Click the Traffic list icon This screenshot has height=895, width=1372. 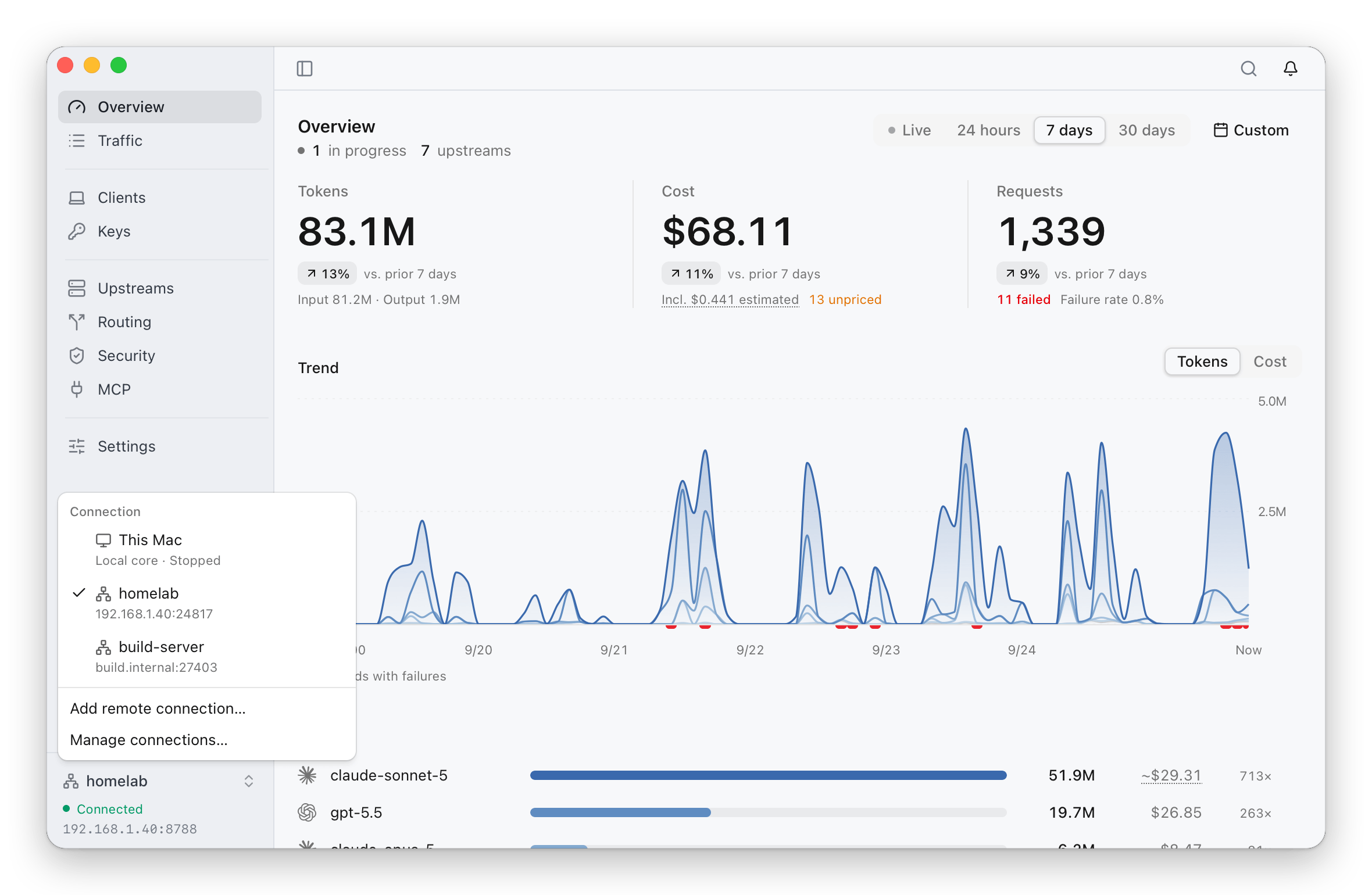click(x=77, y=141)
